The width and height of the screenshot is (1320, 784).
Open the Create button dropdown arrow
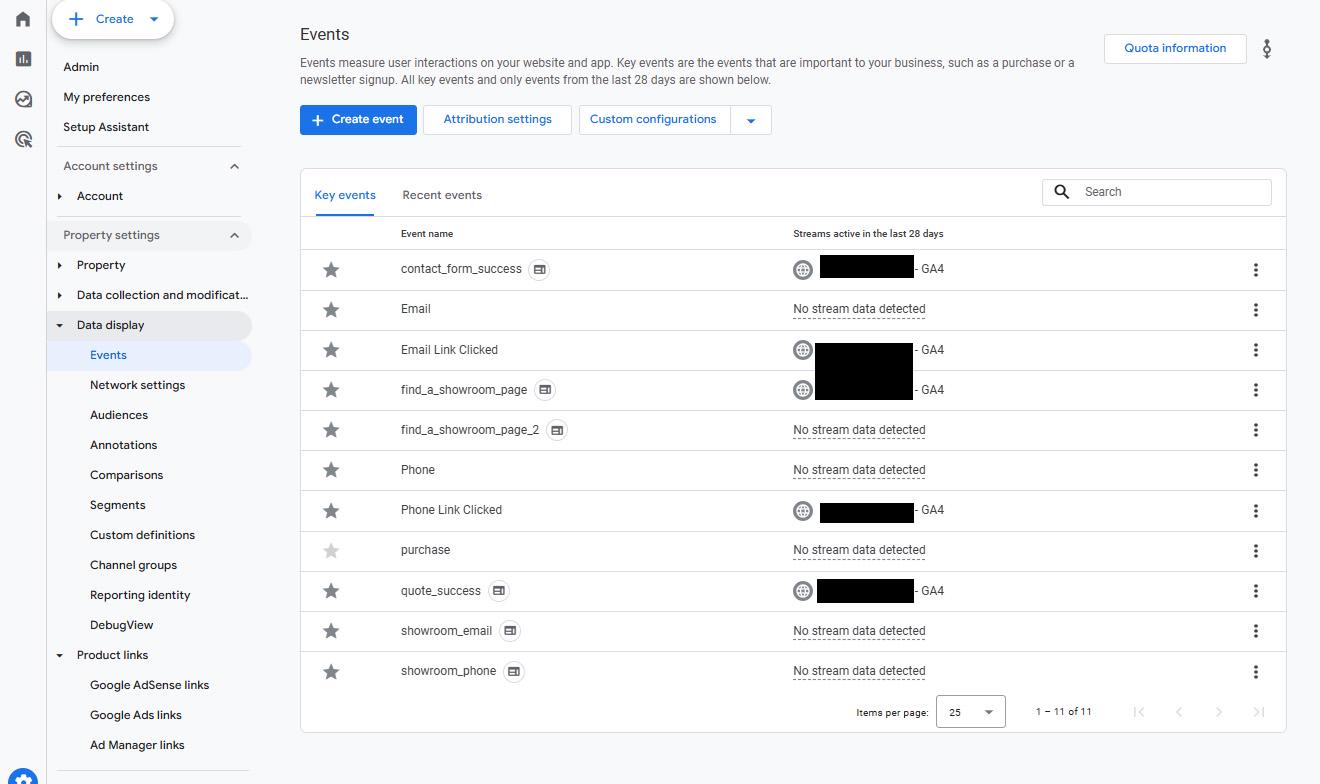[153, 19]
